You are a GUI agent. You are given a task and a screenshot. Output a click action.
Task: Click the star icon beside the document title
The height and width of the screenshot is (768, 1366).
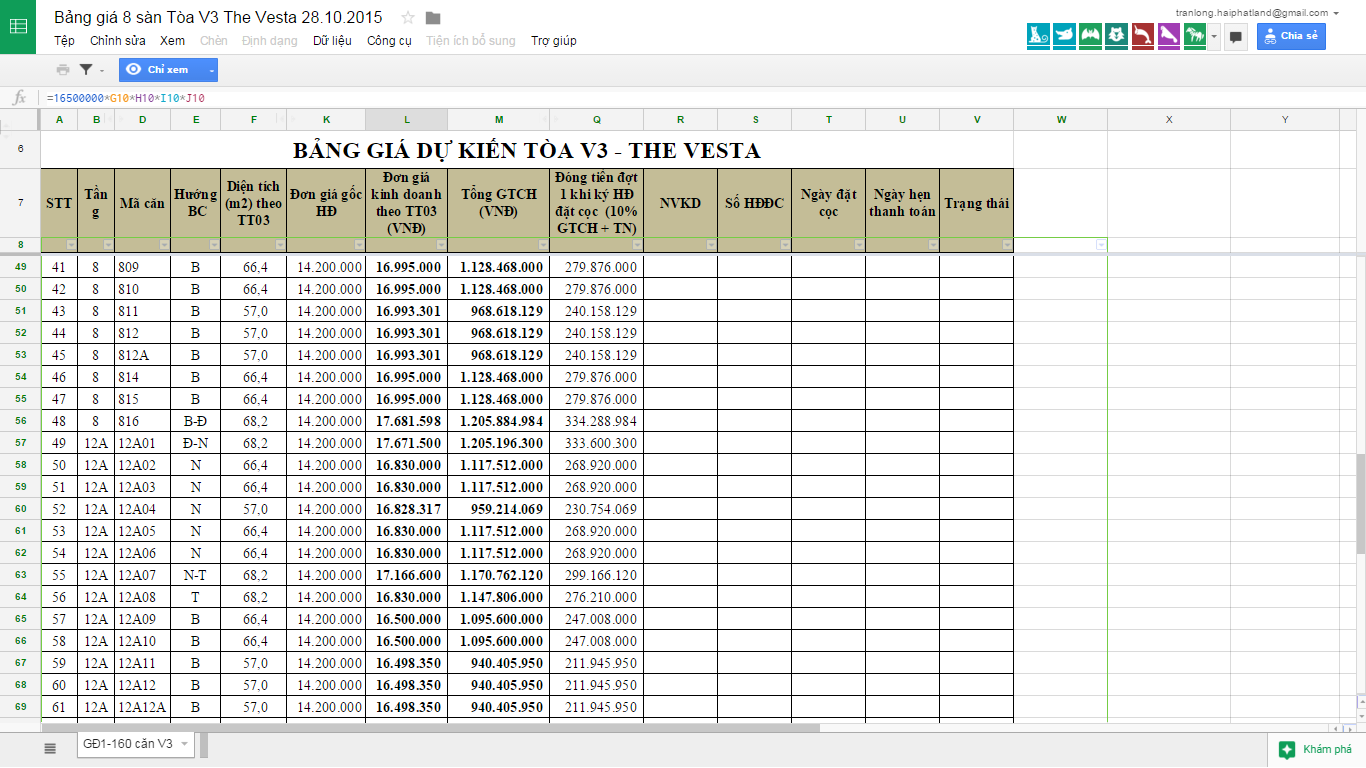pyautogui.click(x=408, y=18)
